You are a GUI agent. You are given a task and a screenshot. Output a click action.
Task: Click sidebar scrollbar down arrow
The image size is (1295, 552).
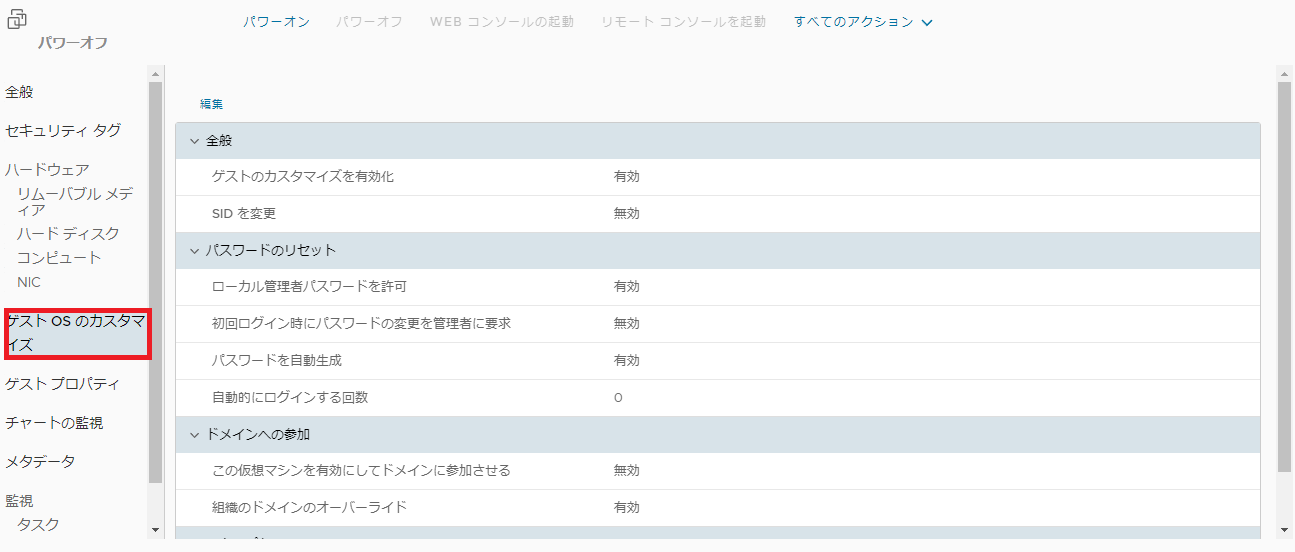click(x=155, y=529)
